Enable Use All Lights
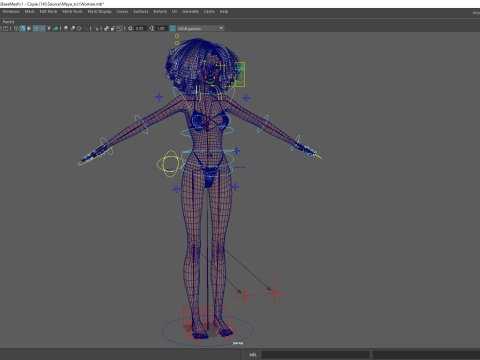The height and width of the screenshot is (360, 480). click(x=49, y=28)
